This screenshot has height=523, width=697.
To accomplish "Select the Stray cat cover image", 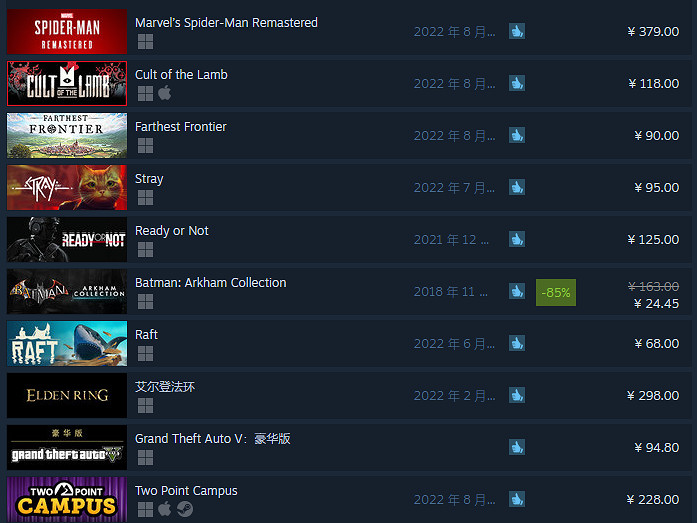I will (x=67, y=188).
